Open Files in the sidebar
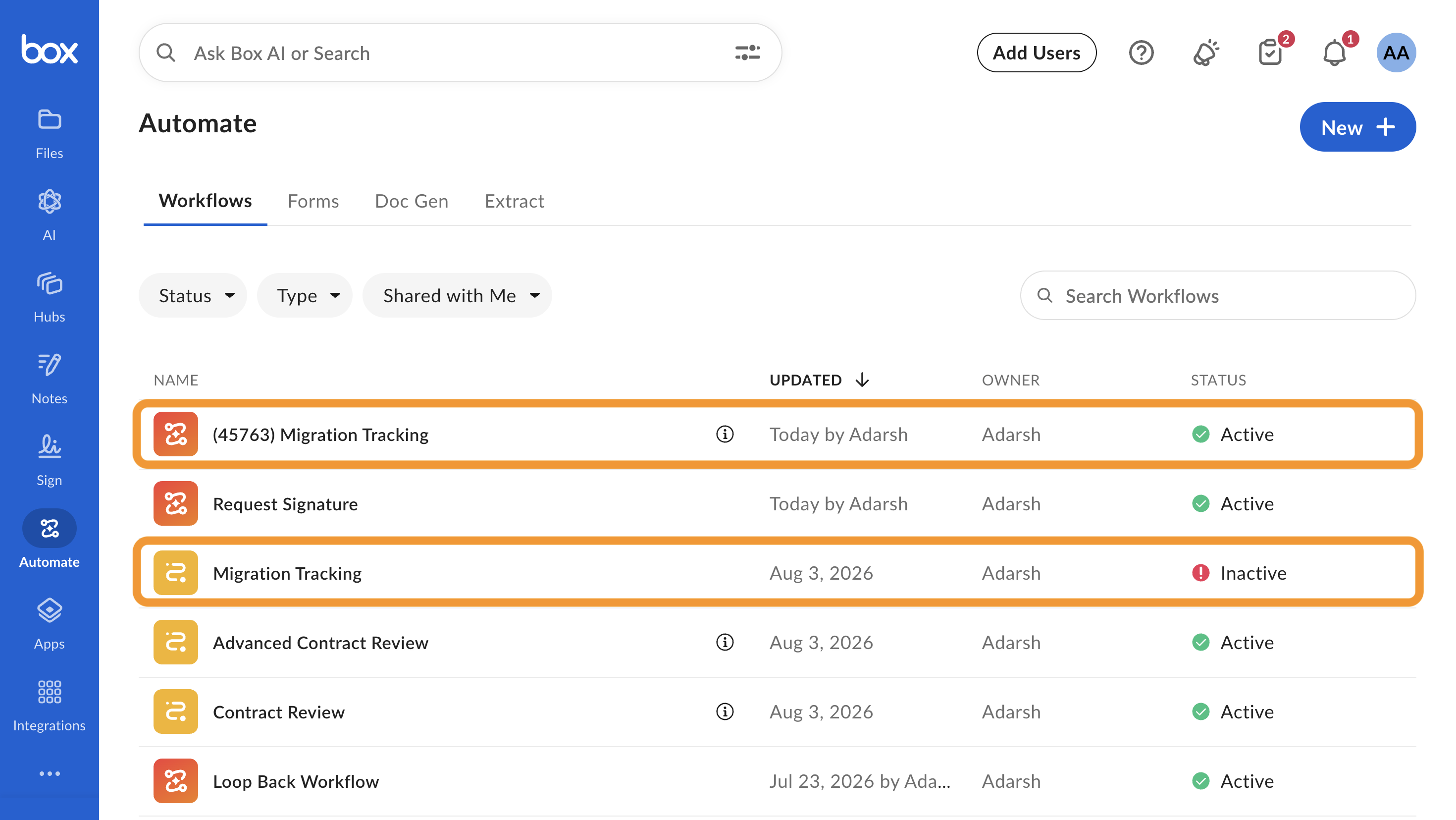Image resolution: width=1456 pixels, height=820 pixels. (49, 134)
